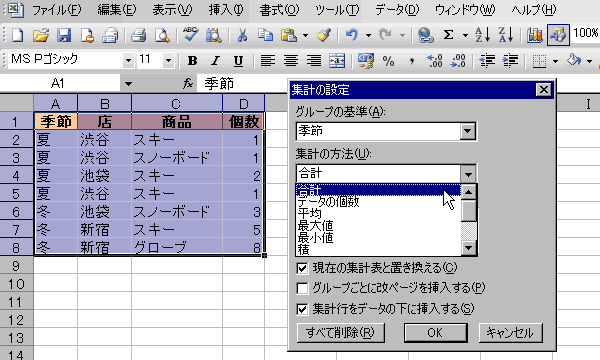Select the Format Painter brush icon
The image size is (600, 360).
click(324, 35)
